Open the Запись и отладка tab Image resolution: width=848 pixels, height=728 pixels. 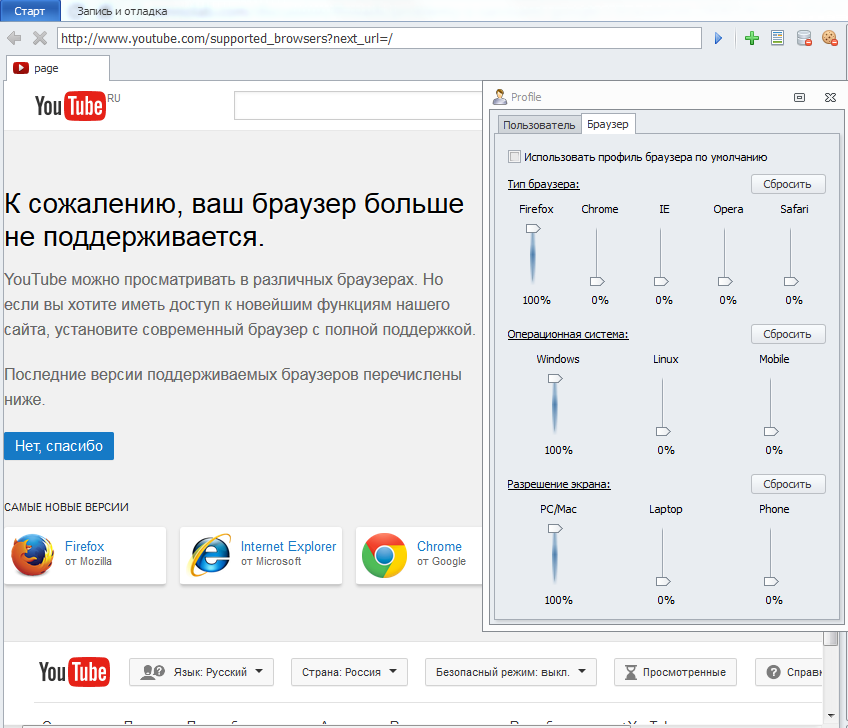(x=122, y=11)
